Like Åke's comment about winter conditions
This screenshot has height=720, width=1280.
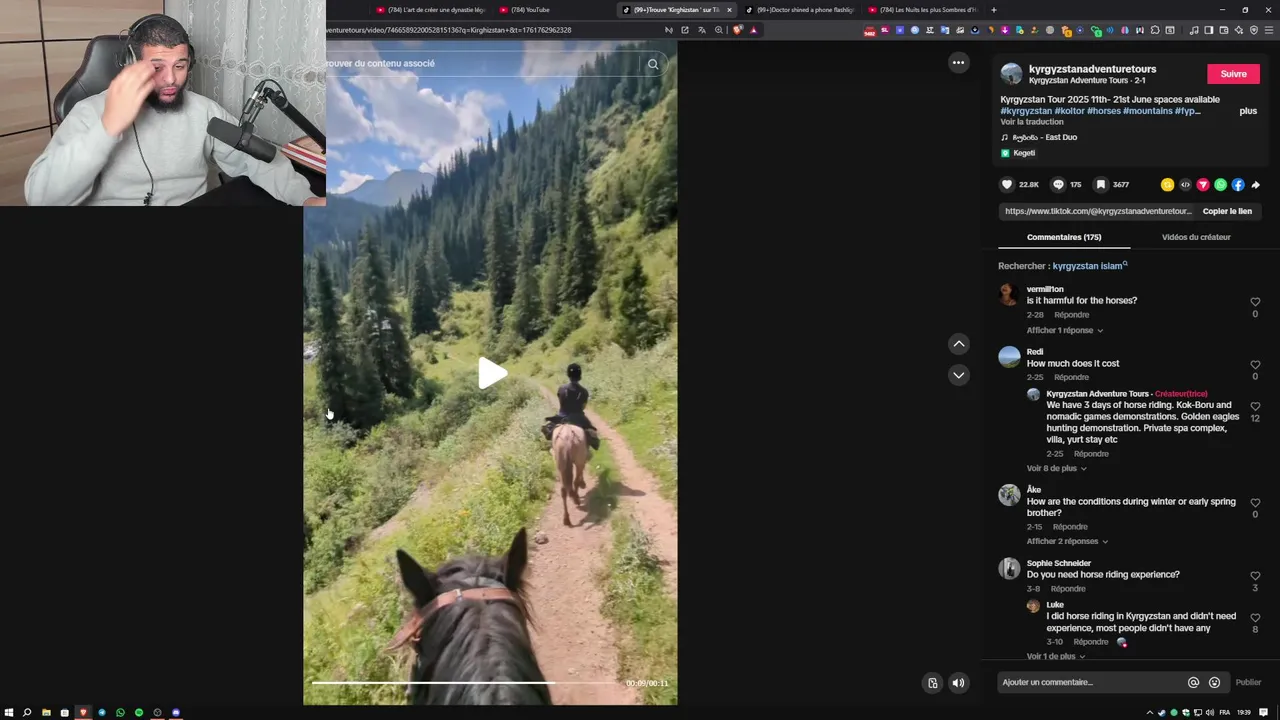click(1255, 503)
